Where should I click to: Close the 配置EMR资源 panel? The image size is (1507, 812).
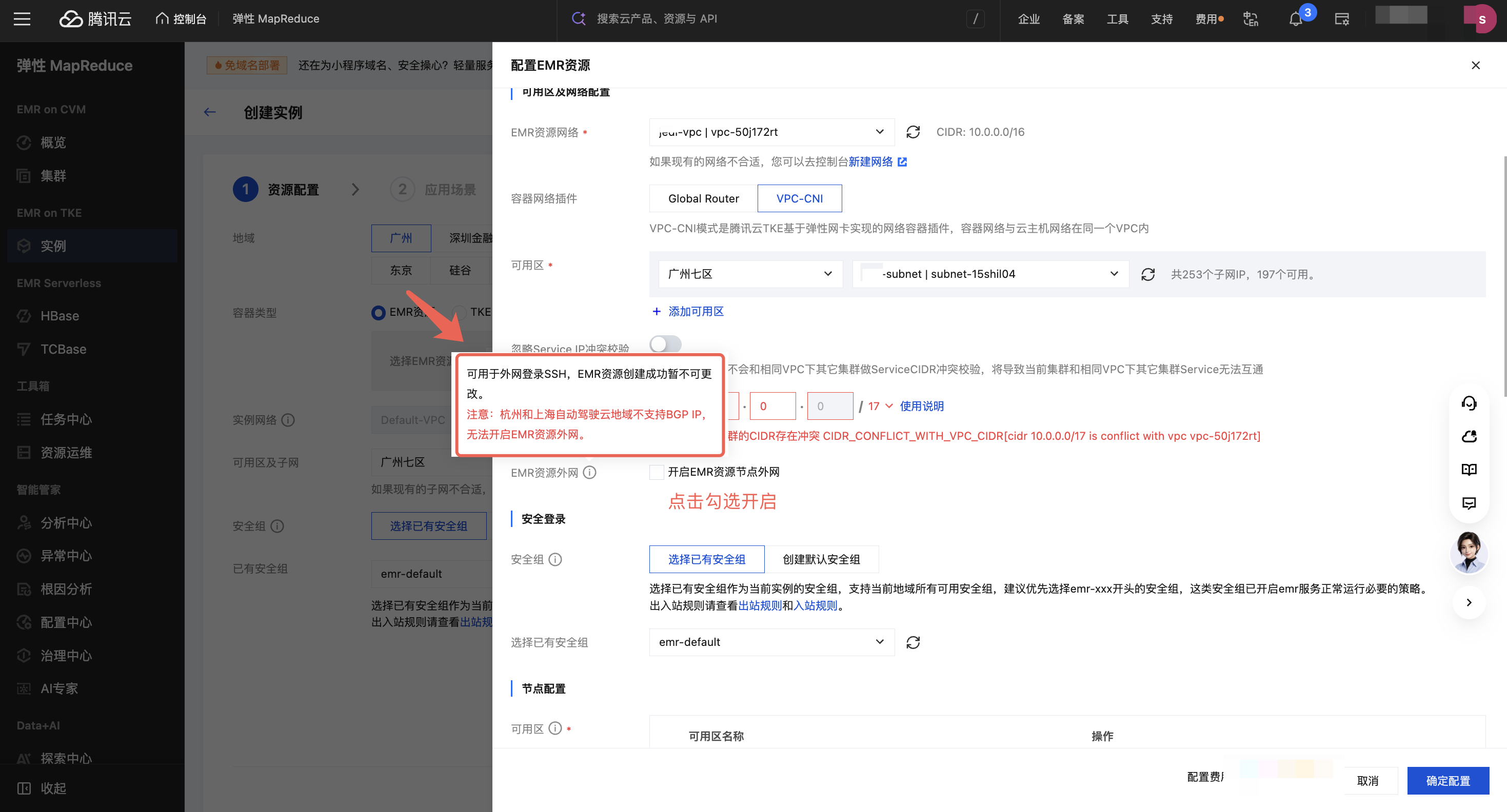[1475, 65]
